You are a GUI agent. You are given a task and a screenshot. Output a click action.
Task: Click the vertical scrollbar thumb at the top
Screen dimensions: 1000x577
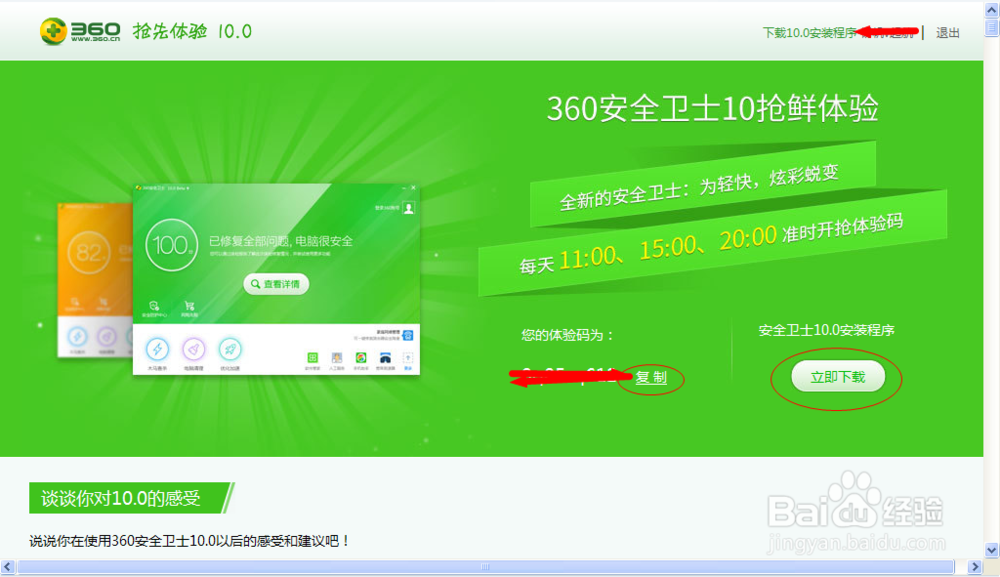[x=992, y=28]
